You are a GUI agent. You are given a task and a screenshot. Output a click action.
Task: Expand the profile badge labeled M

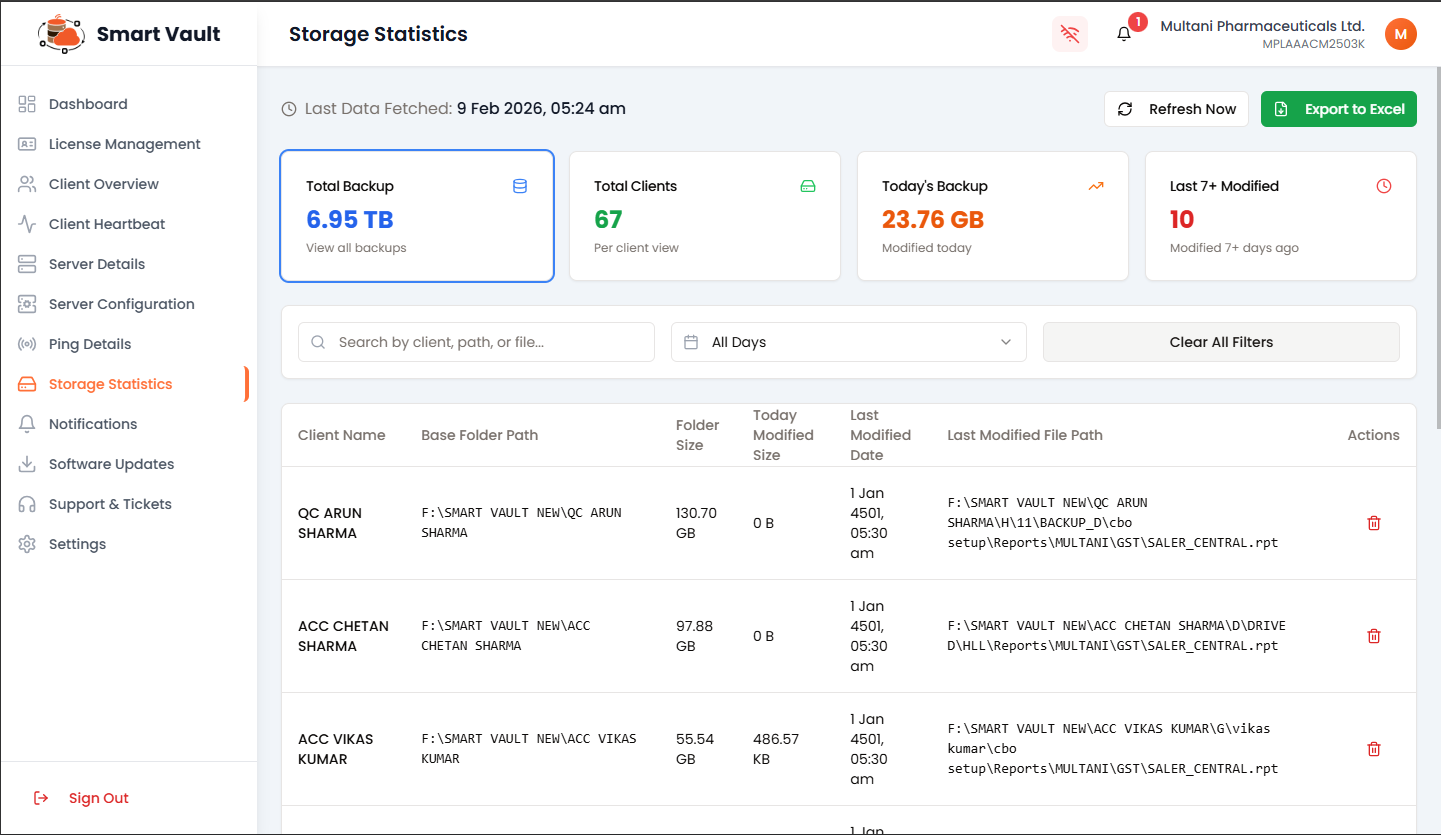(x=1401, y=33)
